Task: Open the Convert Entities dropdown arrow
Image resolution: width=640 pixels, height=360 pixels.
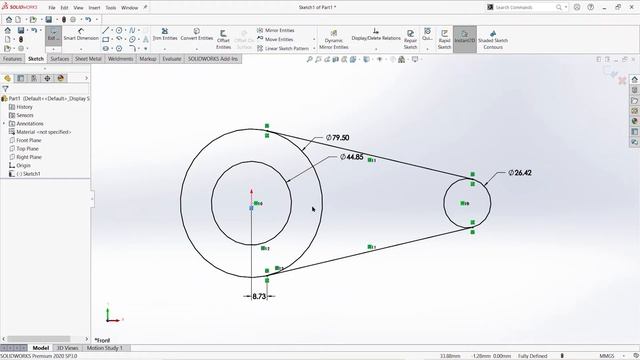Action: 197,49
